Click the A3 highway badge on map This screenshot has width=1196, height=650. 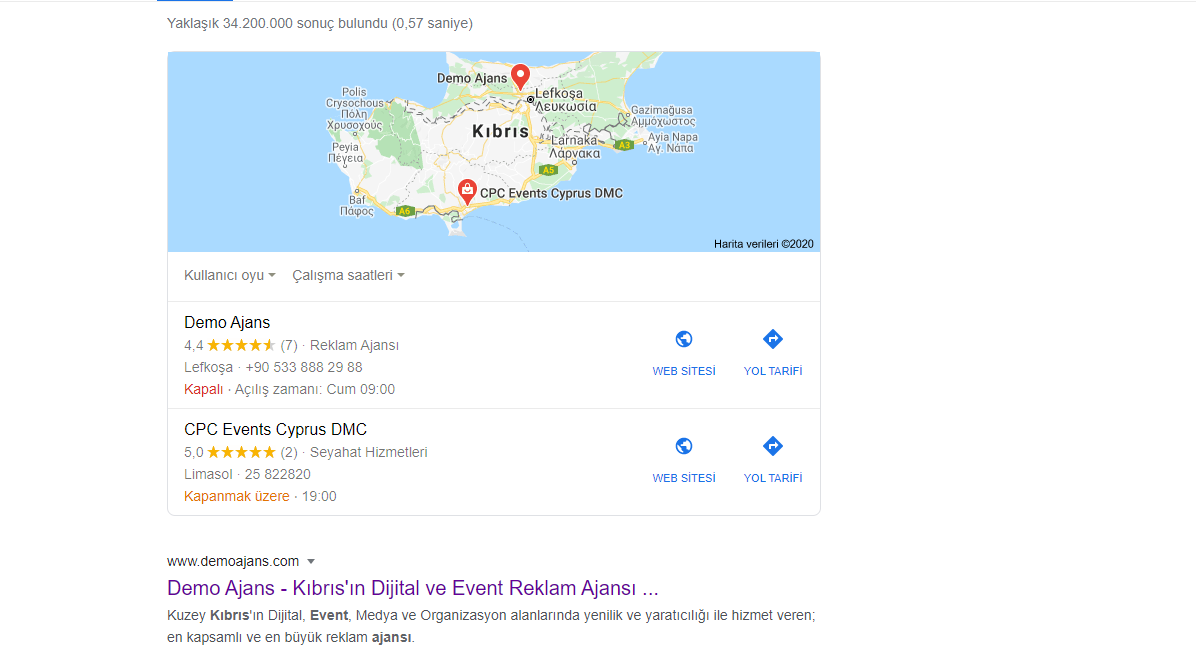click(x=625, y=145)
